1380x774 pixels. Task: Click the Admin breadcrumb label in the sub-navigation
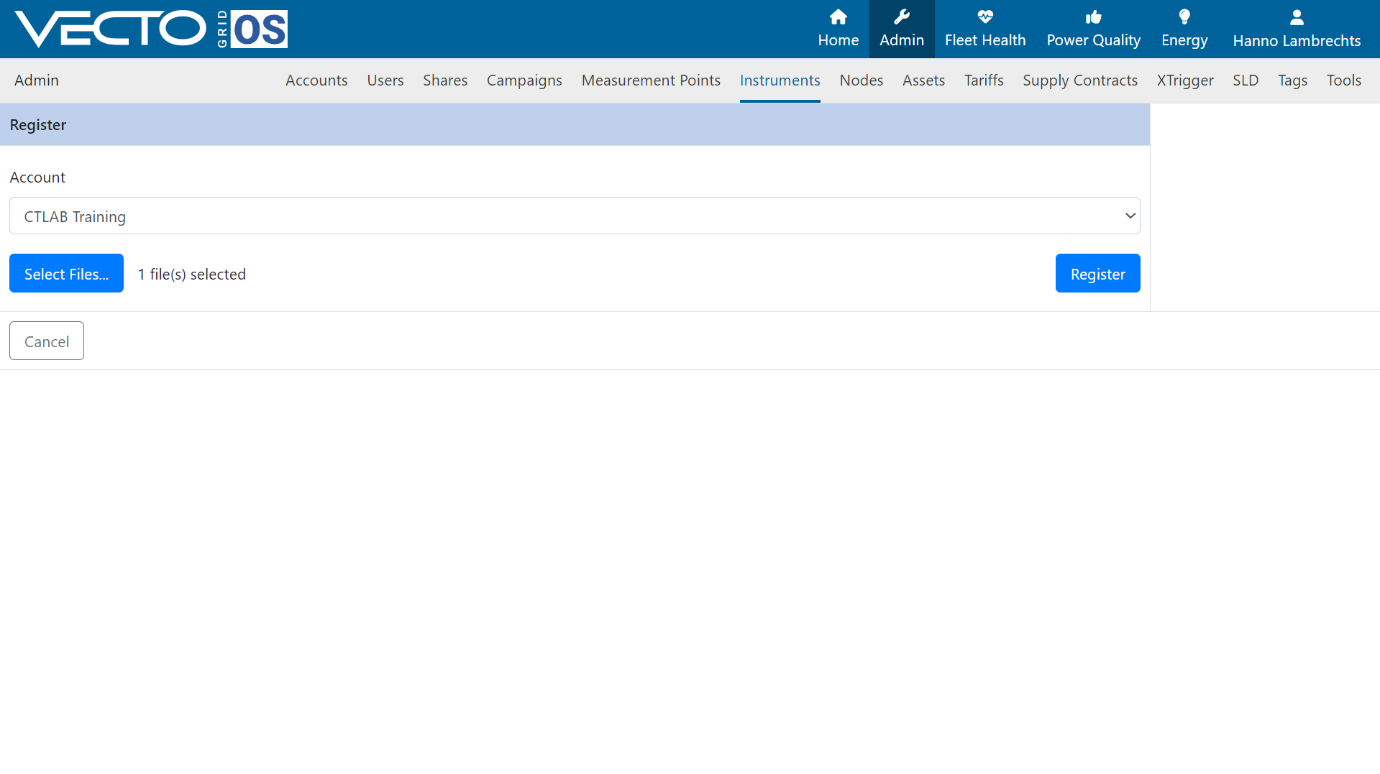37,80
